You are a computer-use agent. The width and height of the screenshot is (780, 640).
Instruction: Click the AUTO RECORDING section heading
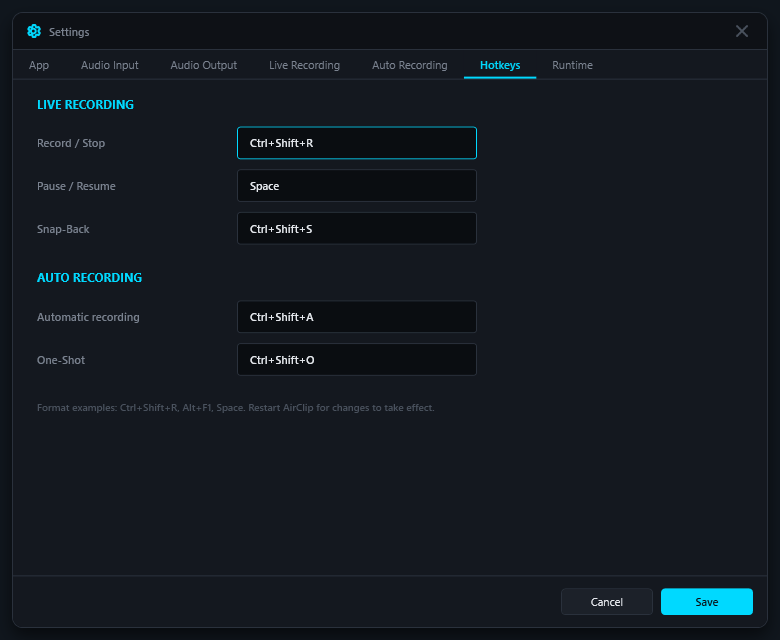coord(90,277)
